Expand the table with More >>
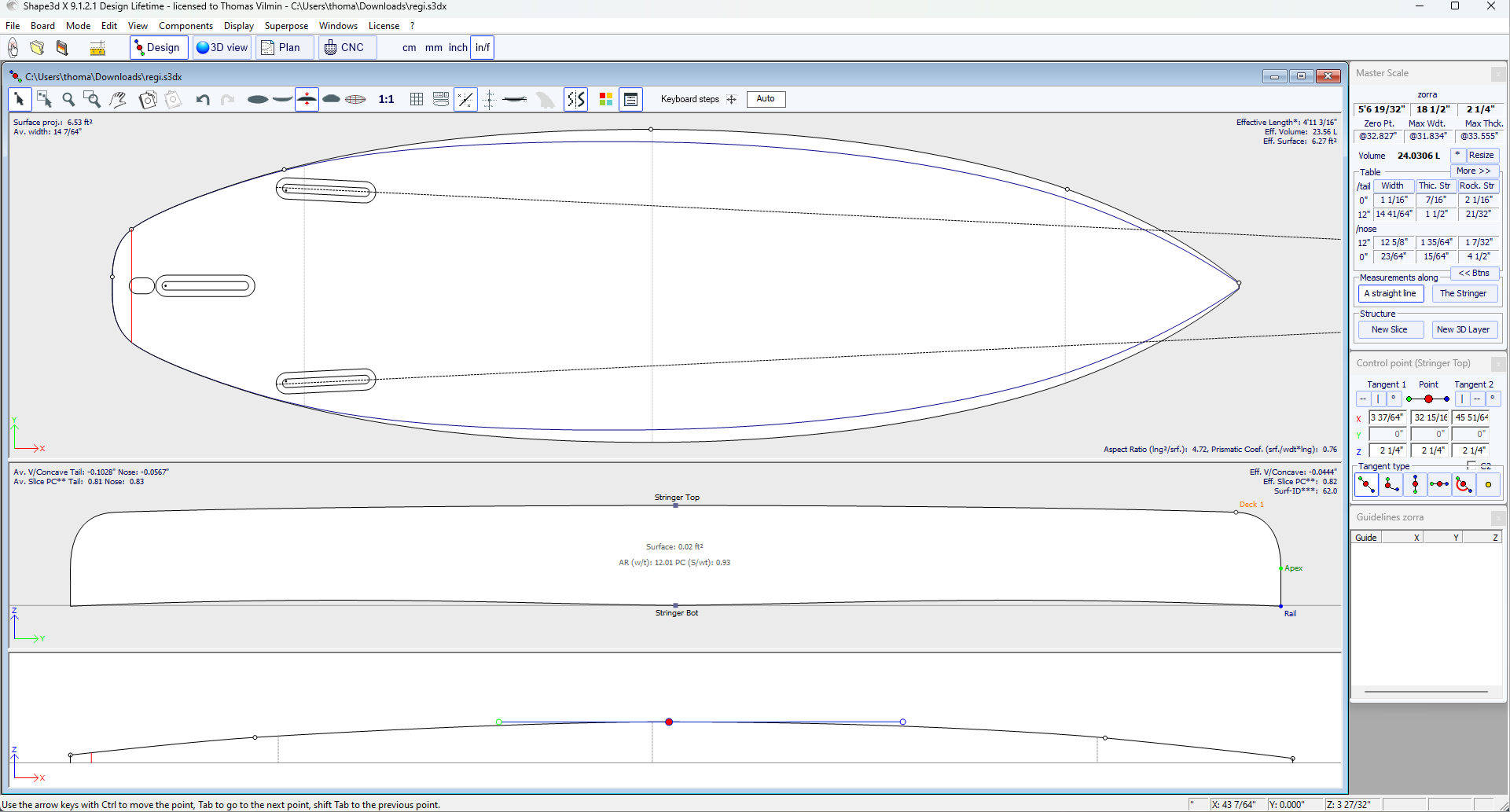Viewport: 1510px width, 812px height. pos(1472,171)
